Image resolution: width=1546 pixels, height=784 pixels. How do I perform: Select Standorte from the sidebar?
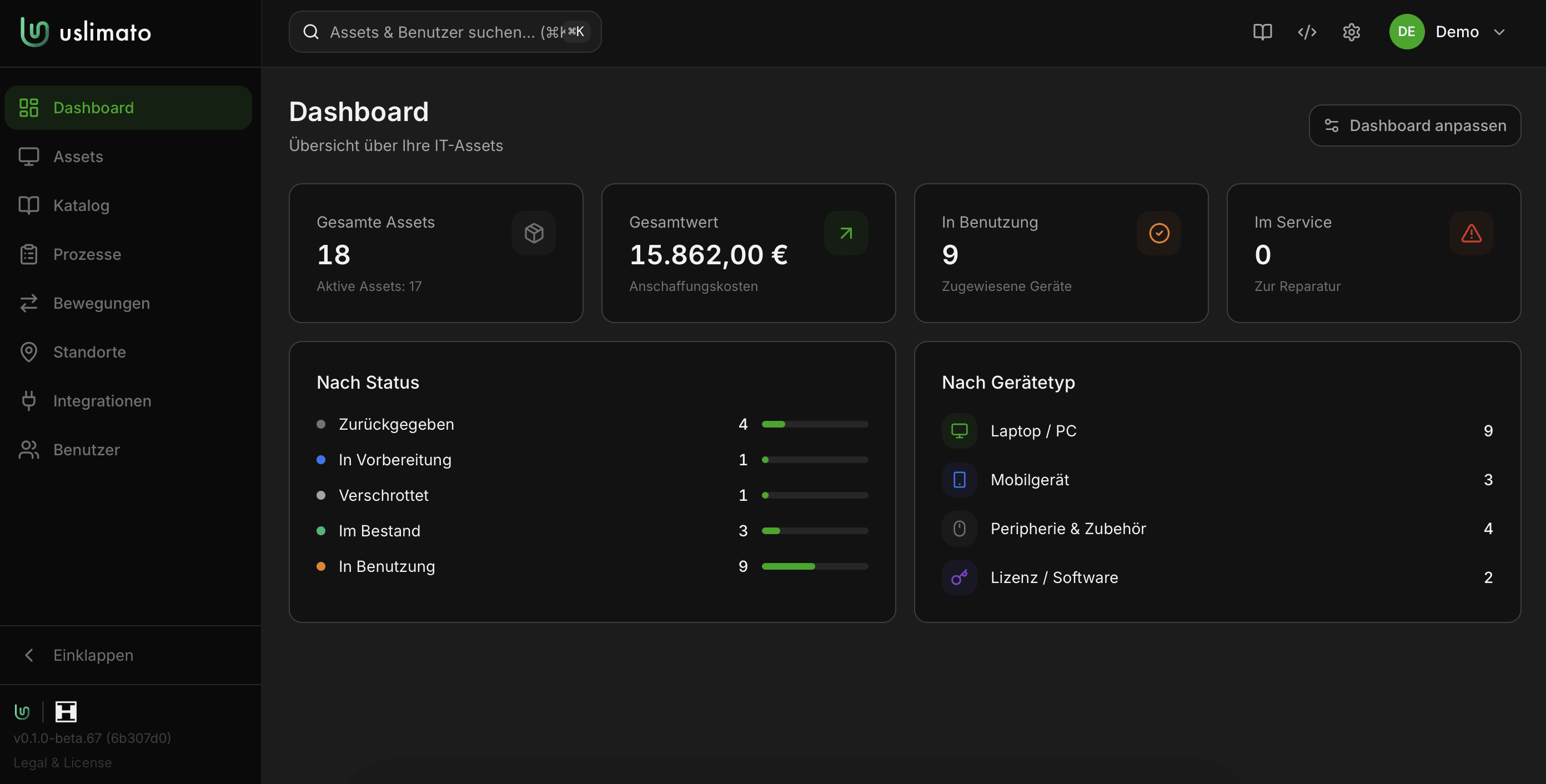click(x=128, y=351)
